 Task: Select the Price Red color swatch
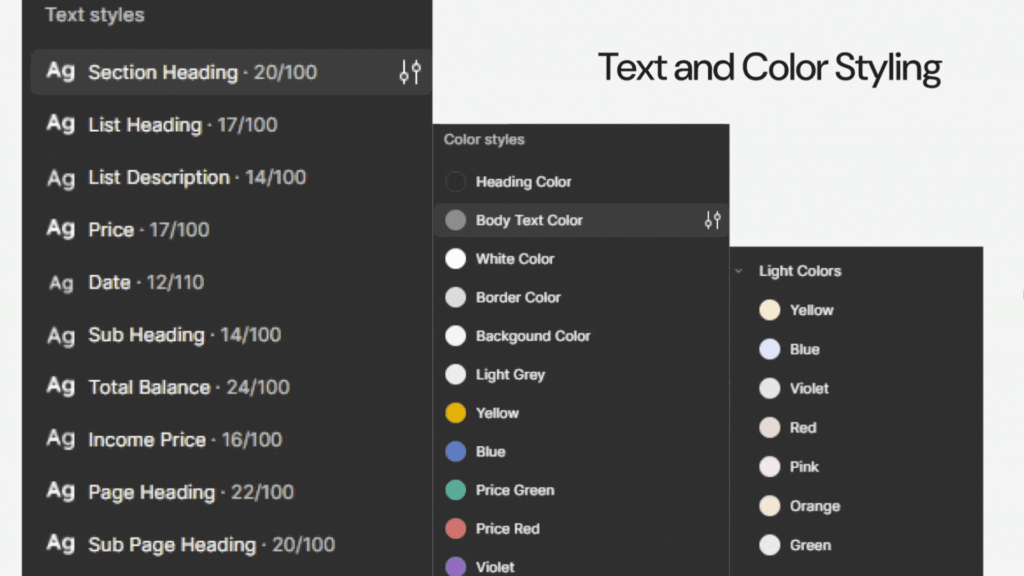(x=456, y=529)
